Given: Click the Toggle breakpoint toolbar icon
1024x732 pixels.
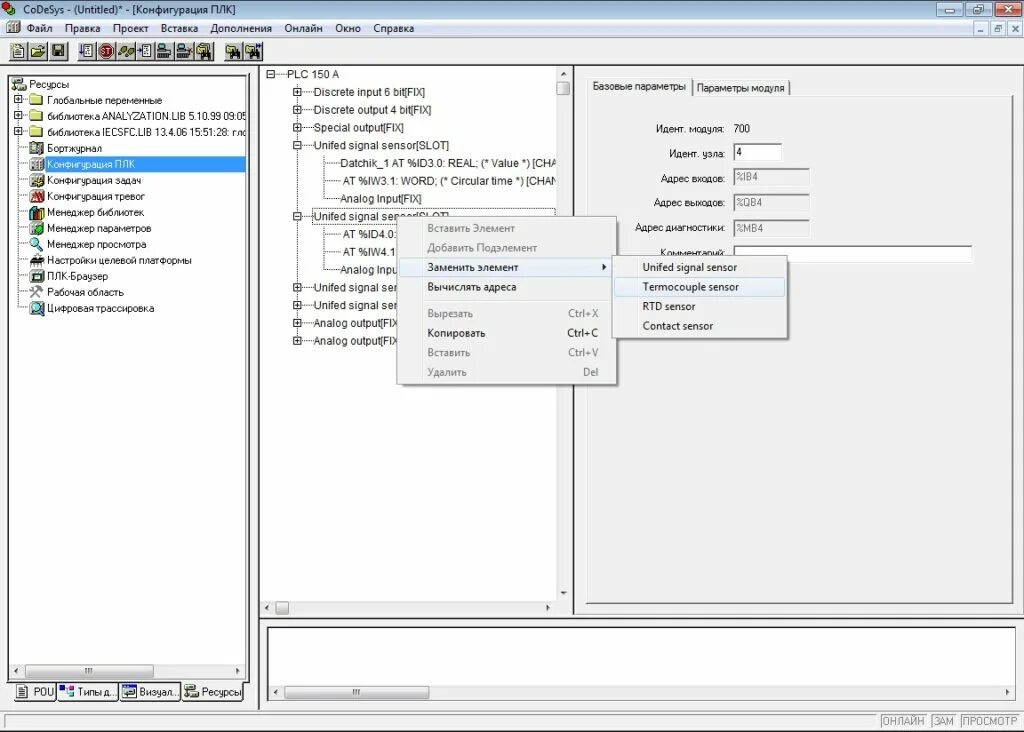Looking at the screenshot, I should click(x=145, y=51).
